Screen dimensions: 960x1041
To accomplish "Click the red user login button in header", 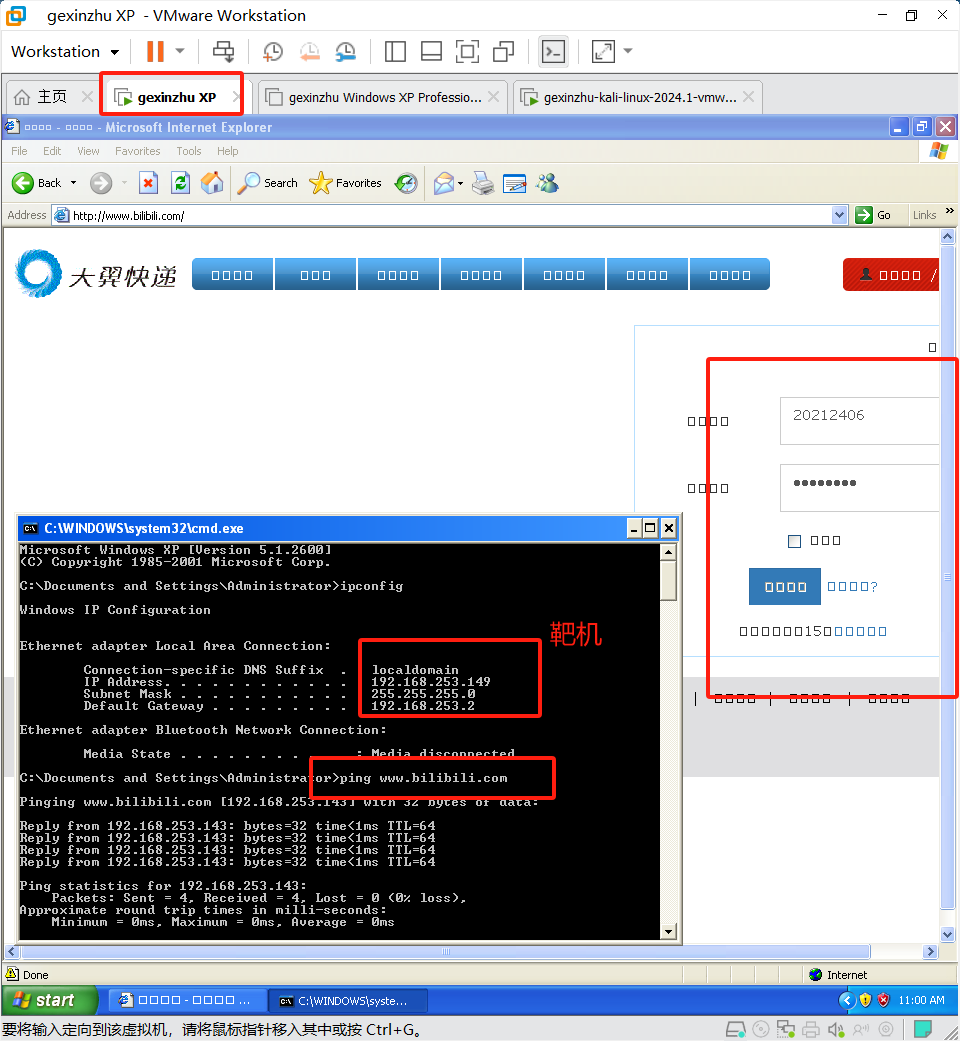I will point(891,275).
